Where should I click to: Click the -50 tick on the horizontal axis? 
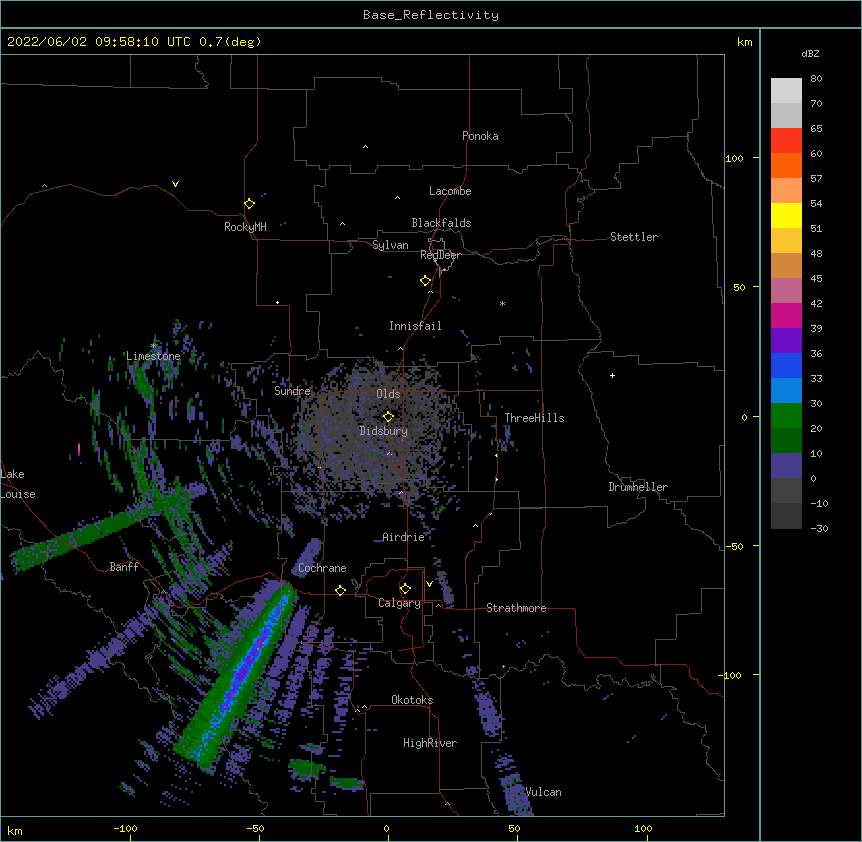click(255, 828)
